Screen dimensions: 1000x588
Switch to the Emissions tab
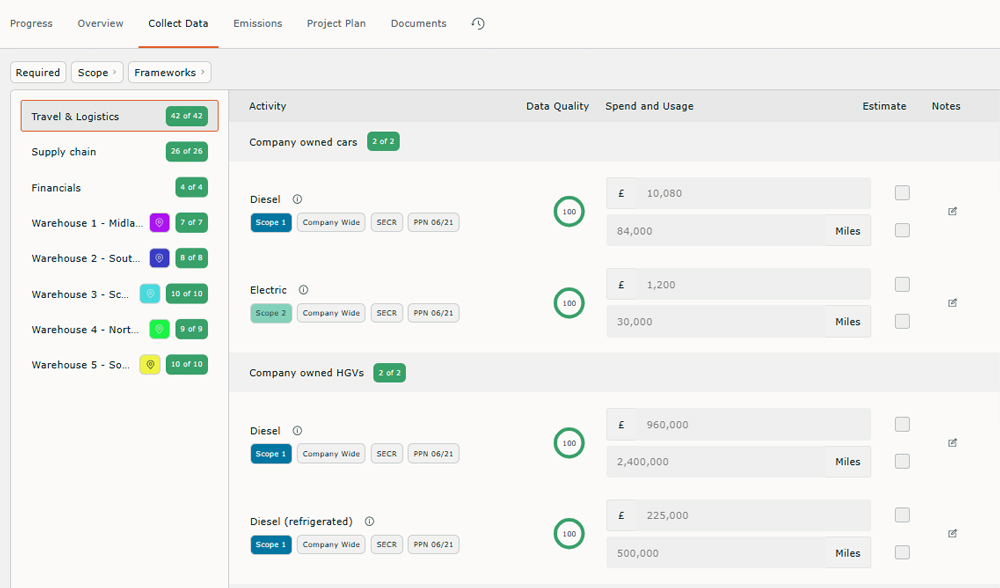tap(257, 23)
